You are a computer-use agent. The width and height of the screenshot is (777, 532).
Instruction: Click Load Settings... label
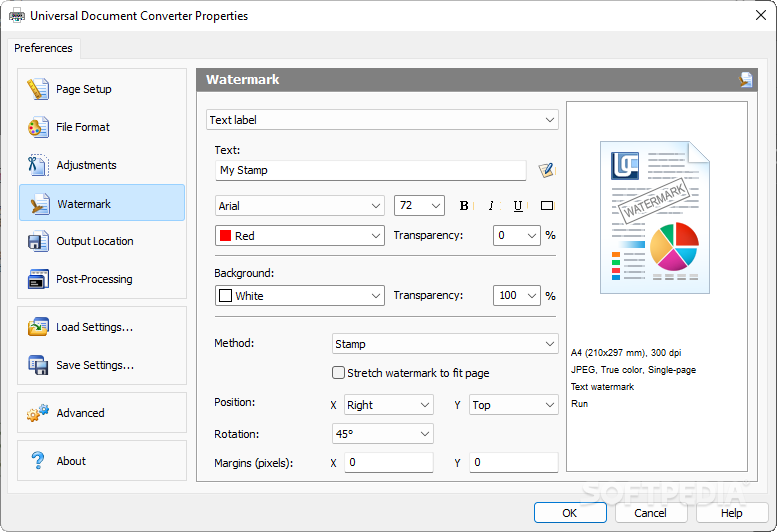[x=95, y=327]
